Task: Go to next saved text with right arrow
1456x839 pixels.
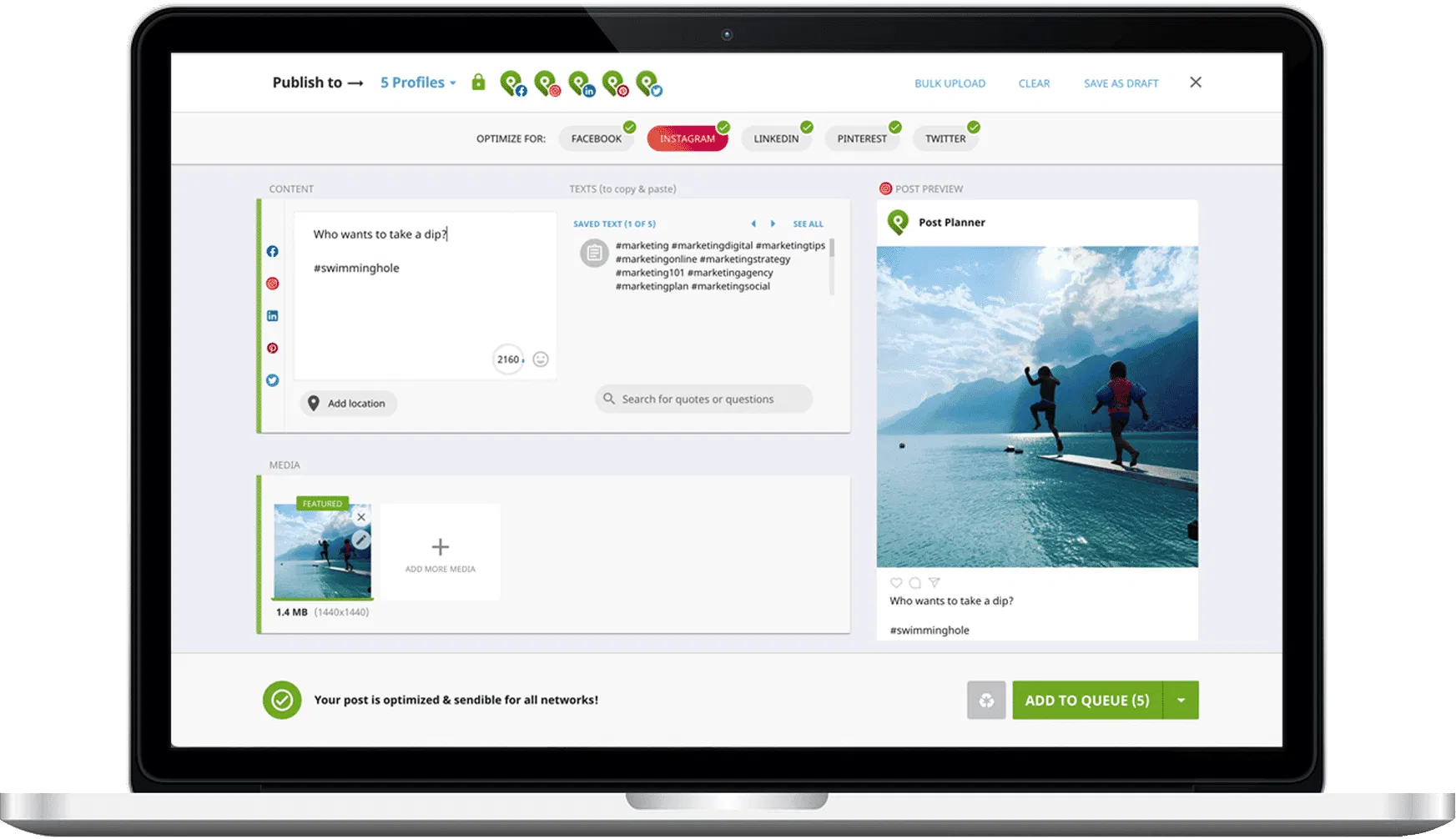Action: (773, 224)
